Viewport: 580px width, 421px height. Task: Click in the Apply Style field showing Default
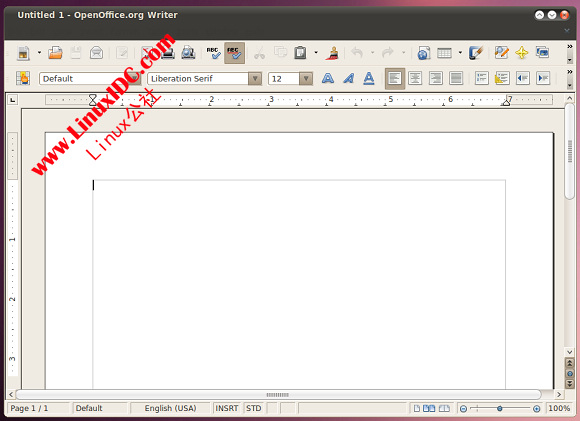click(83, 78)
